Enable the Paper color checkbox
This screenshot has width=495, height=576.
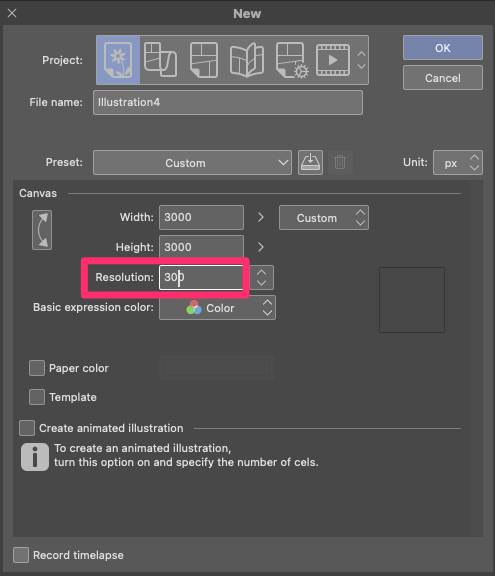pos(37,368)
